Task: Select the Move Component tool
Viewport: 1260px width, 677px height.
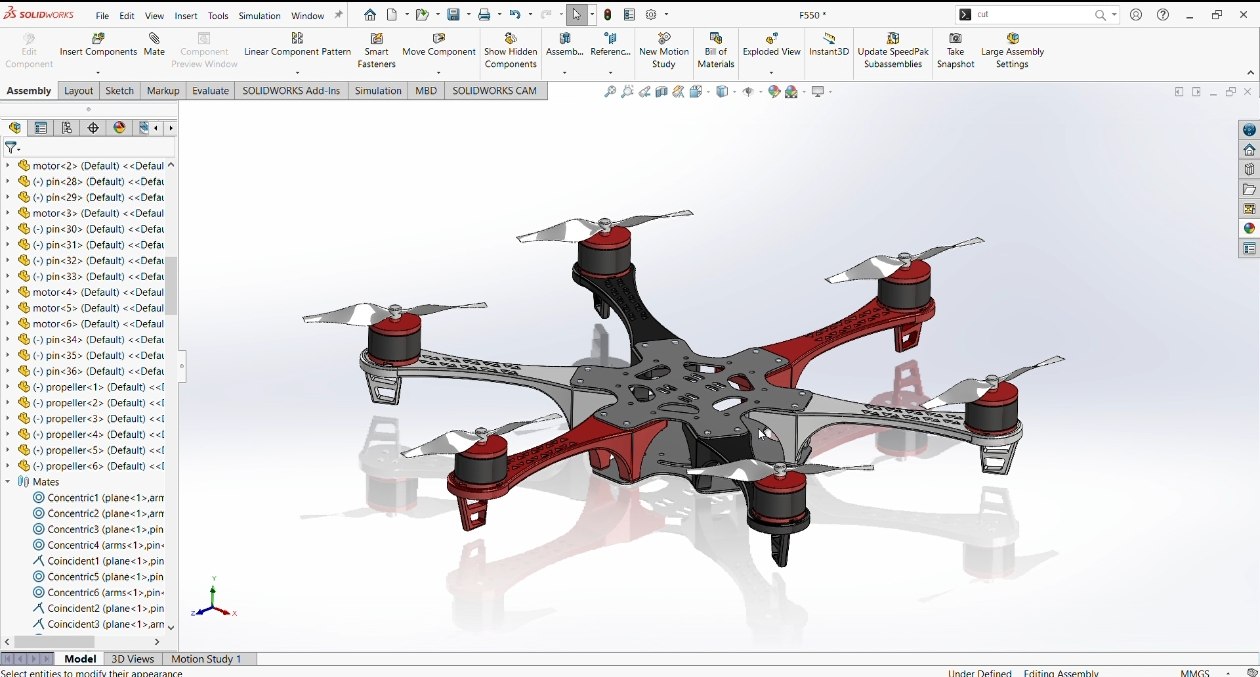Action: [x=438, y=45]
